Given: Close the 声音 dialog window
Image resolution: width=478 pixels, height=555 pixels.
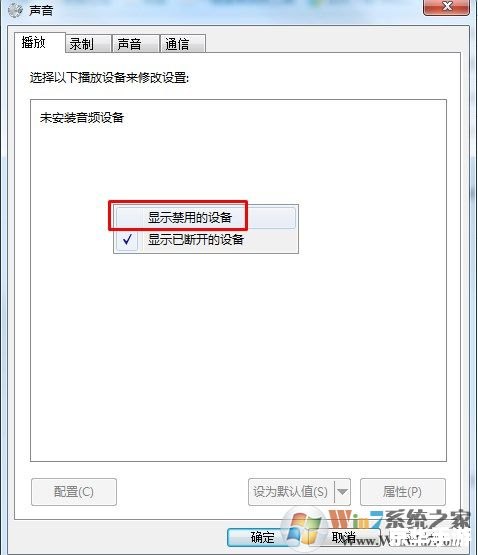Looking at the screenshot, I should coord(447,7).
